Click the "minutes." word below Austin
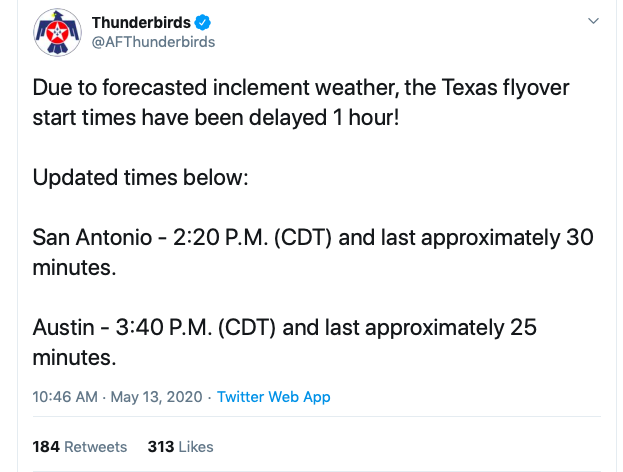Screen dimensions: 623x472 tap(74, 357)
